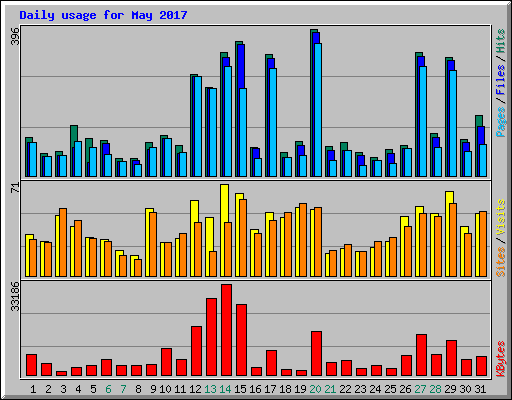Screen dimensions: 512x400
Task: Click the red KBytes bar for day 10
Action: 166,362
